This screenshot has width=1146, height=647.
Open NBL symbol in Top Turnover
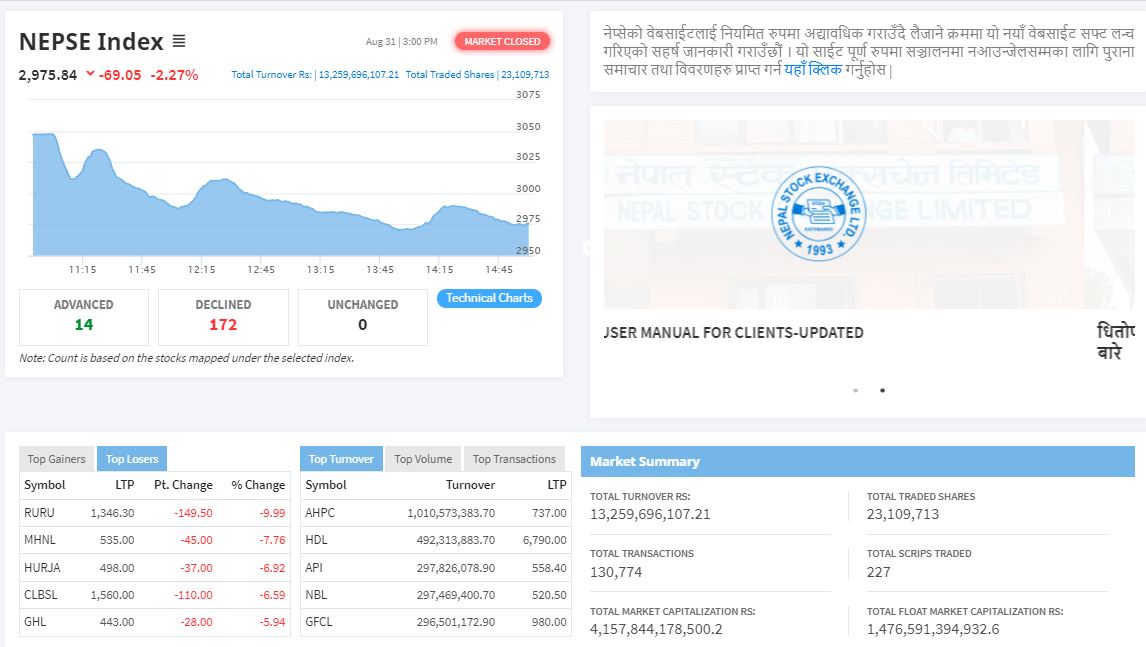point(316,594)
